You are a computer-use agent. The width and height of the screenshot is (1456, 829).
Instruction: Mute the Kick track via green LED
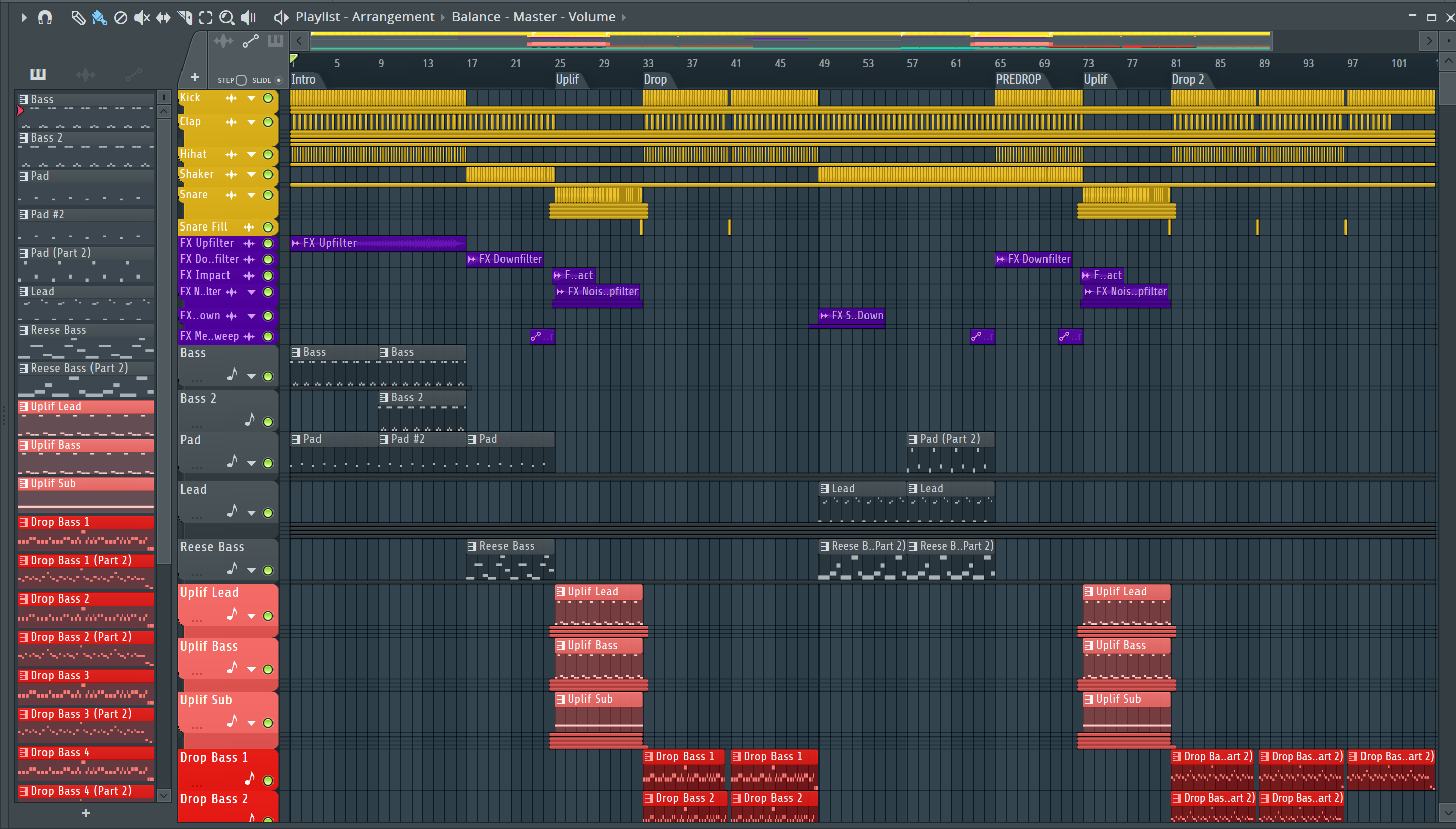[x=267, y=98]
